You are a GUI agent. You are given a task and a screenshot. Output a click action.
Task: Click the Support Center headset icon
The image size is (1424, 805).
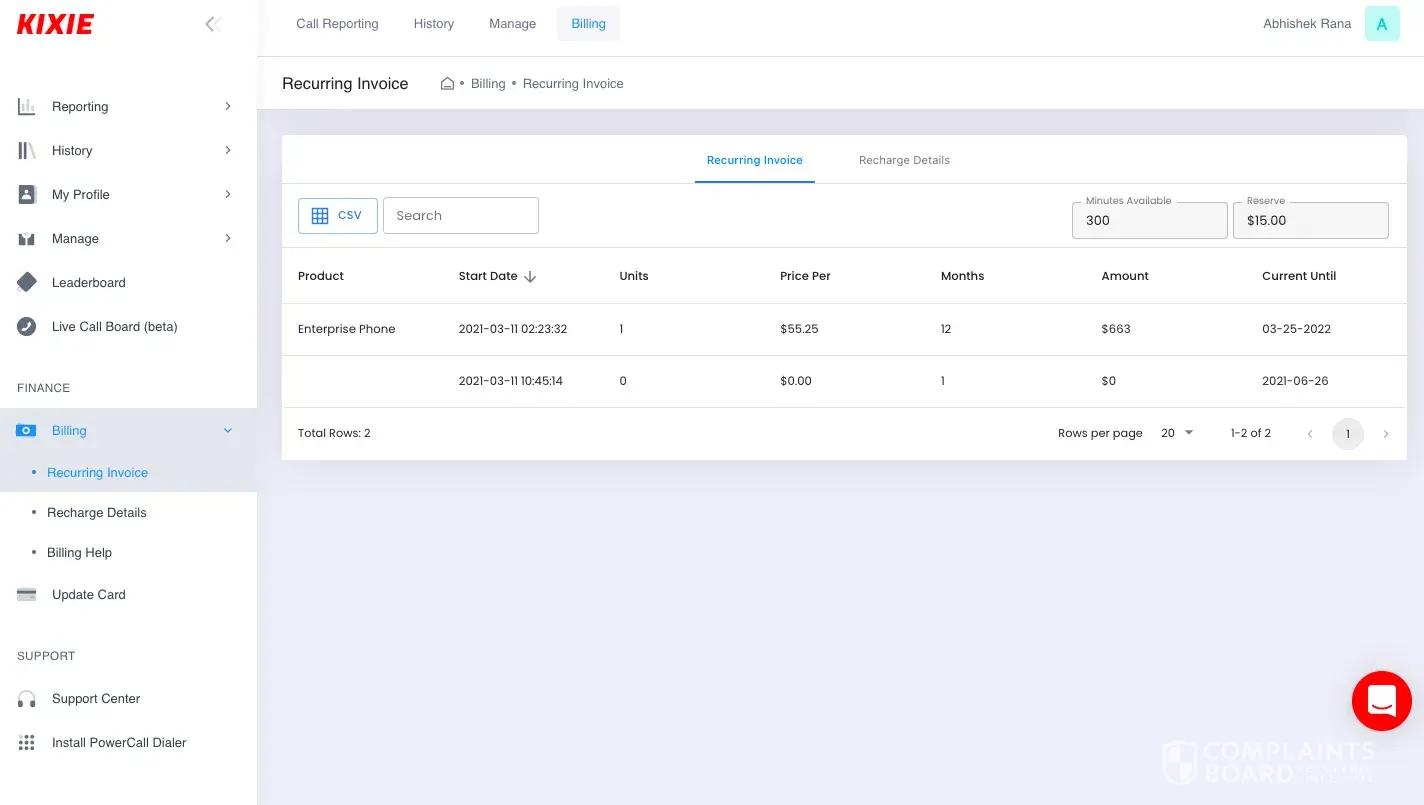(x=27, y=699)
